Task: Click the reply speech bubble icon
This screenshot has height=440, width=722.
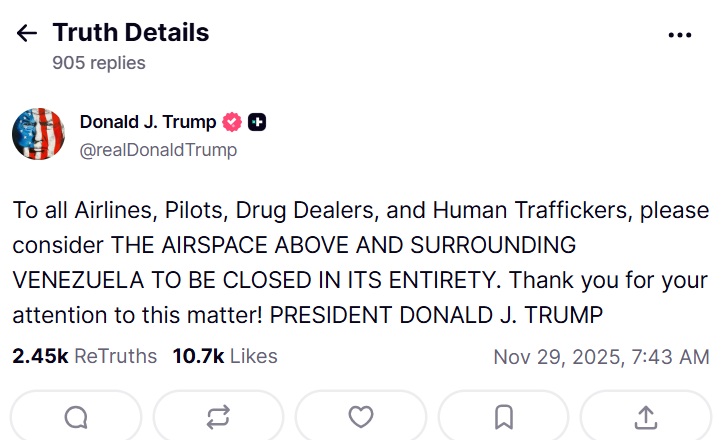Action: 76,417
